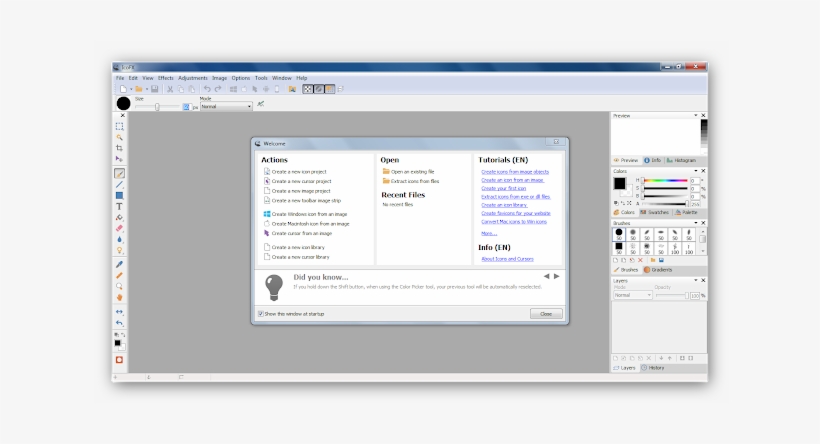Toggle the checkerboard transparency button in the toolbar
This screenshot has width=820, height=444.
(308, 89)
